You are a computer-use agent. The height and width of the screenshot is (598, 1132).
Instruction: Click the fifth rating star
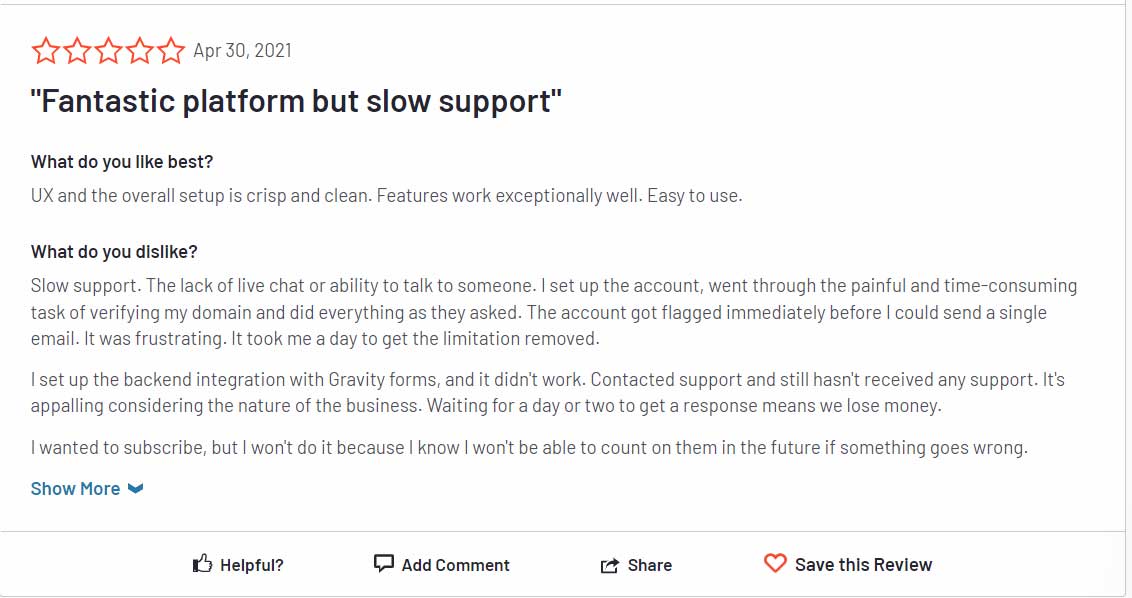[x=170, y=51]
